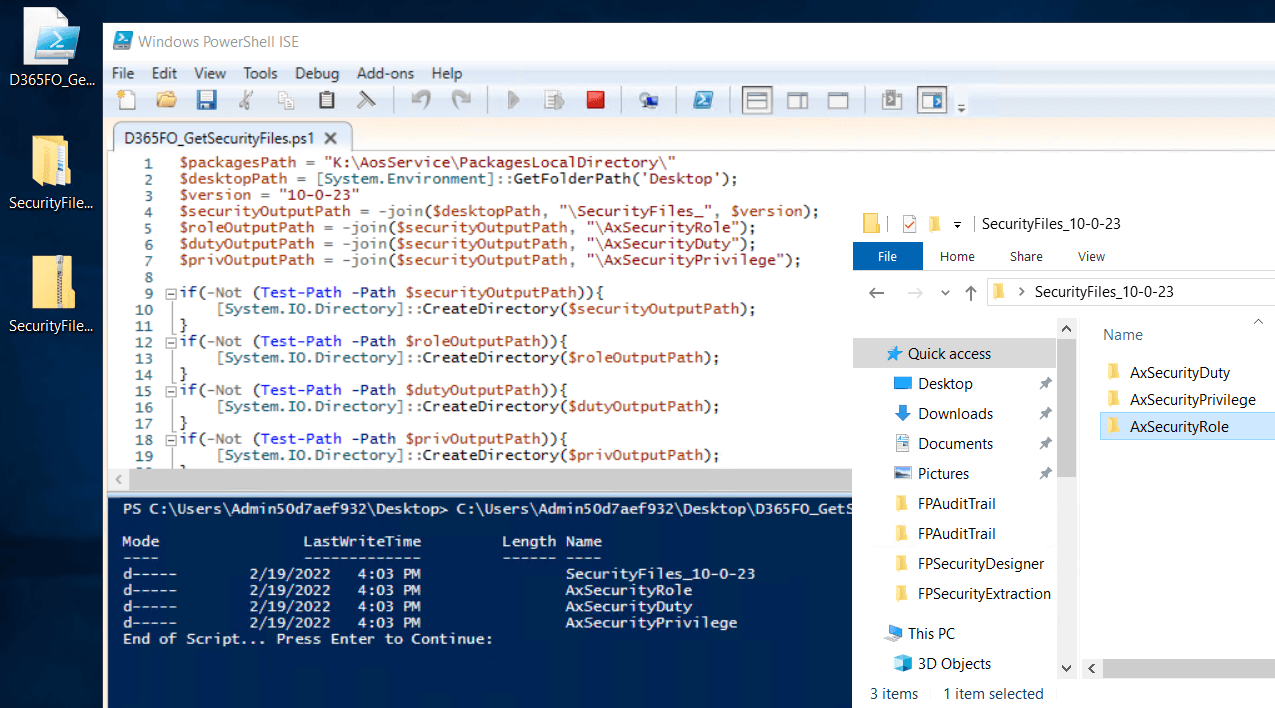Click the $packagesPath code line

(429, 163)
